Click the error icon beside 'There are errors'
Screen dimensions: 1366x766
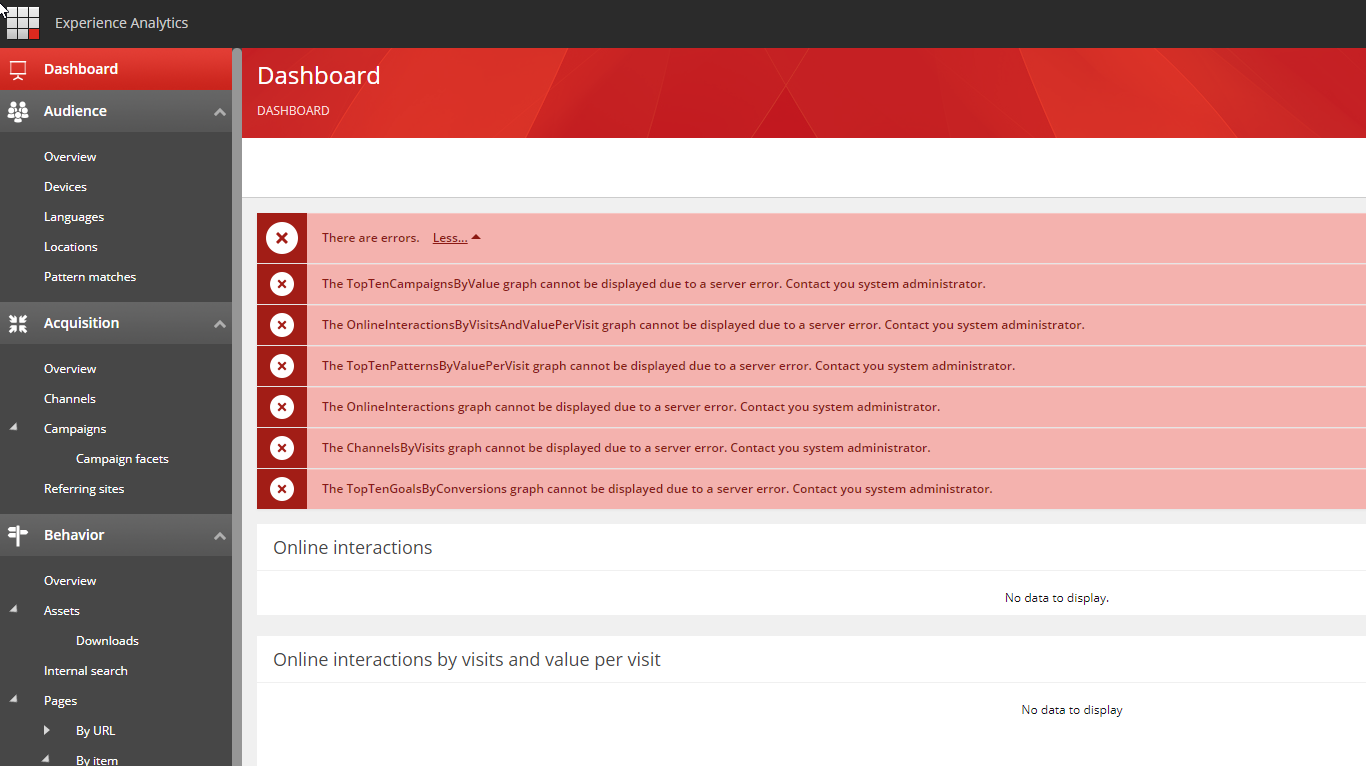pos(282,238)
